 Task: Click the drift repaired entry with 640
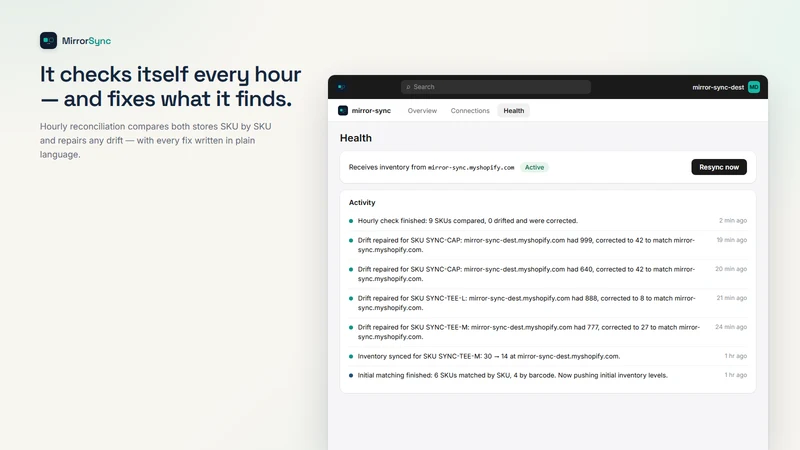547,274
